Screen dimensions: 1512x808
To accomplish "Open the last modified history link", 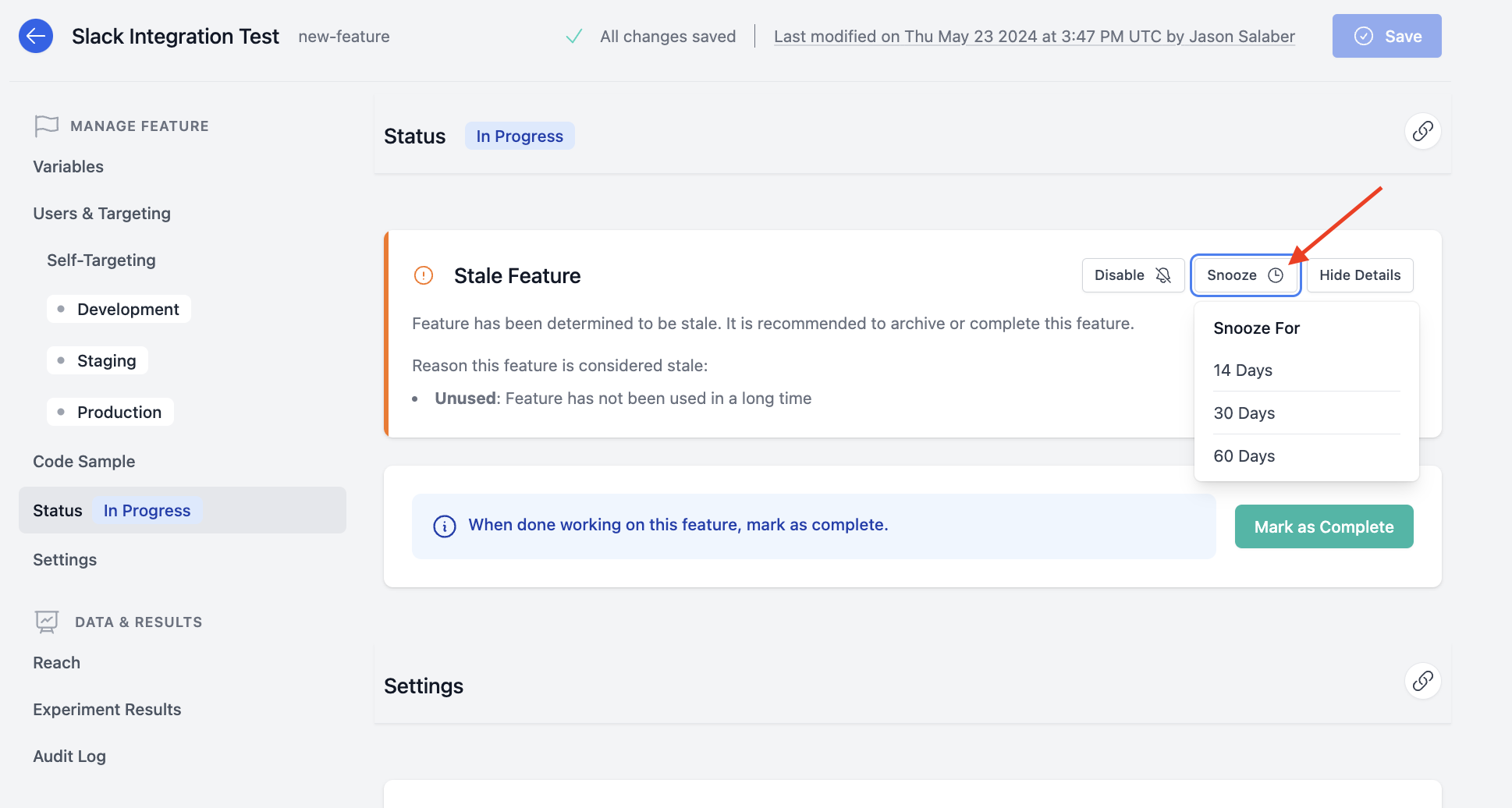I will tap(1034, 37).
